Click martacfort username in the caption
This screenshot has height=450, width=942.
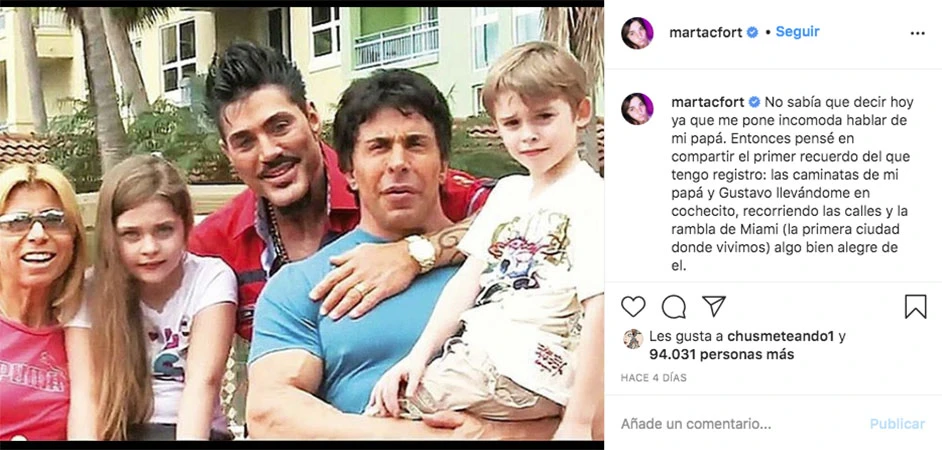click(708, 102)
